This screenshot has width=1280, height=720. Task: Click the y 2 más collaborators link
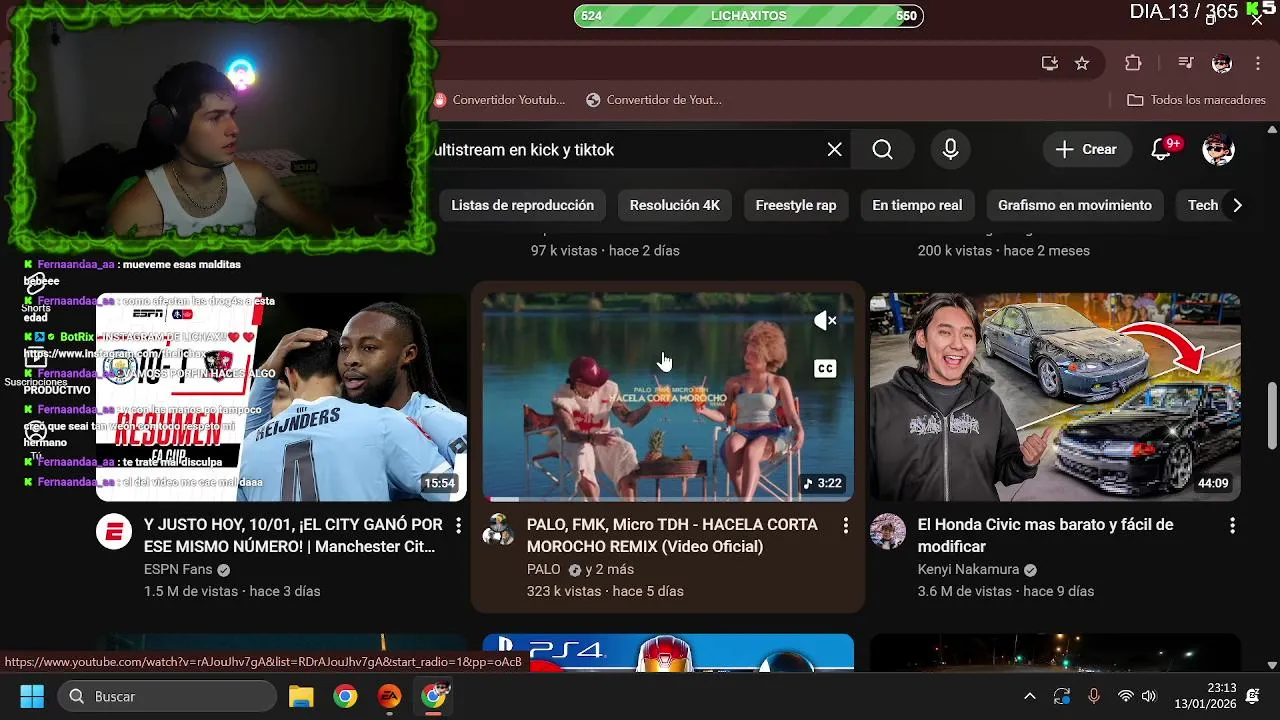click(610, 569)
